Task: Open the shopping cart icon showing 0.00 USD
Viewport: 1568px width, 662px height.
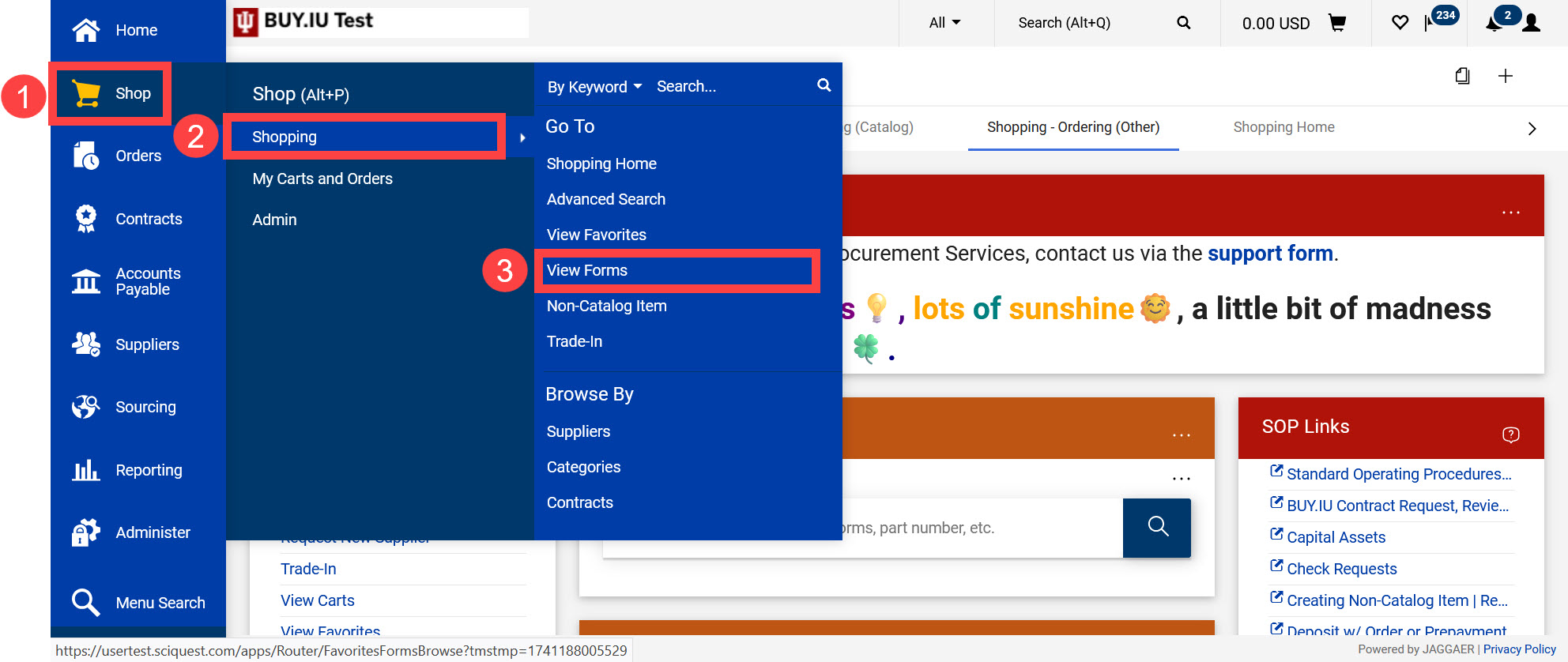Action: (1337, 23)
